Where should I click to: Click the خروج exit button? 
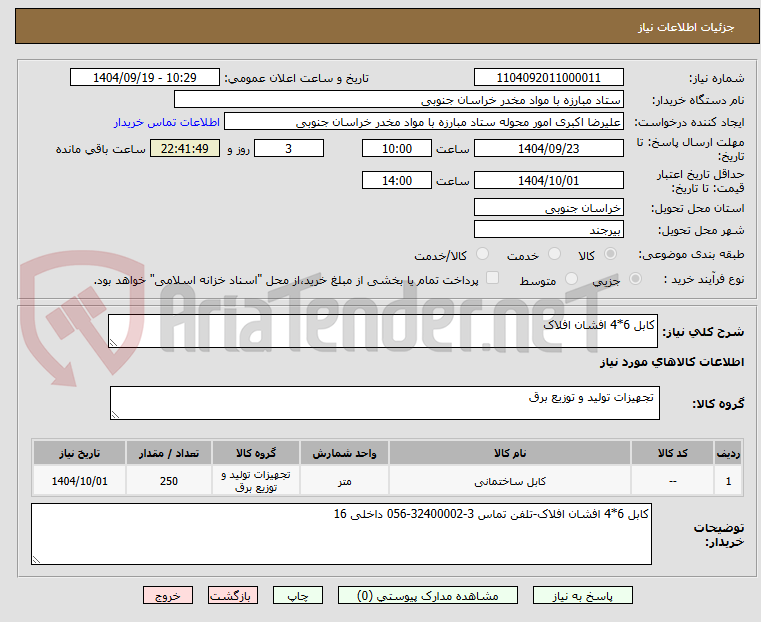pyautogui.click(x=168, y=595)
